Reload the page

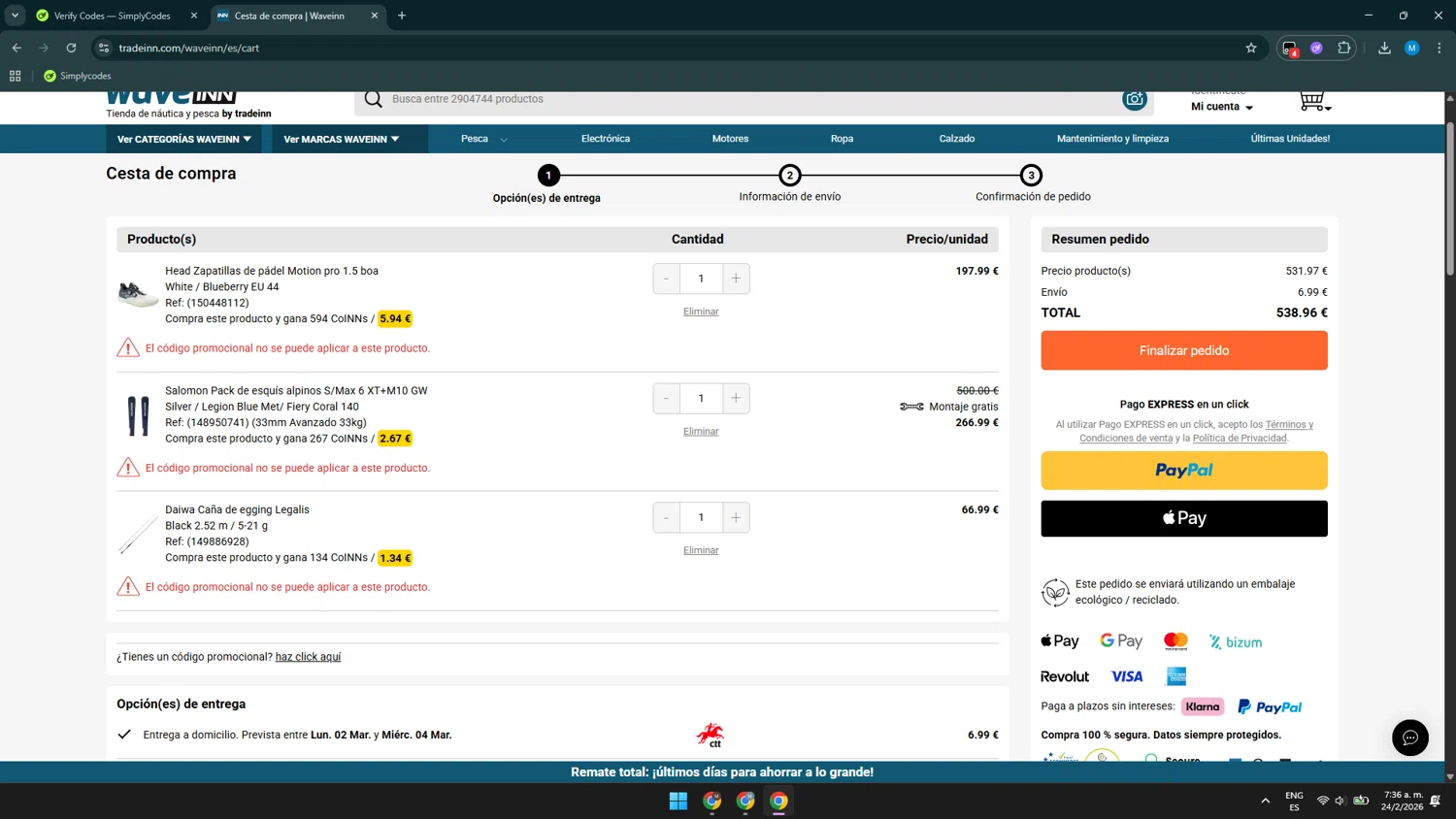coord(71,48)
